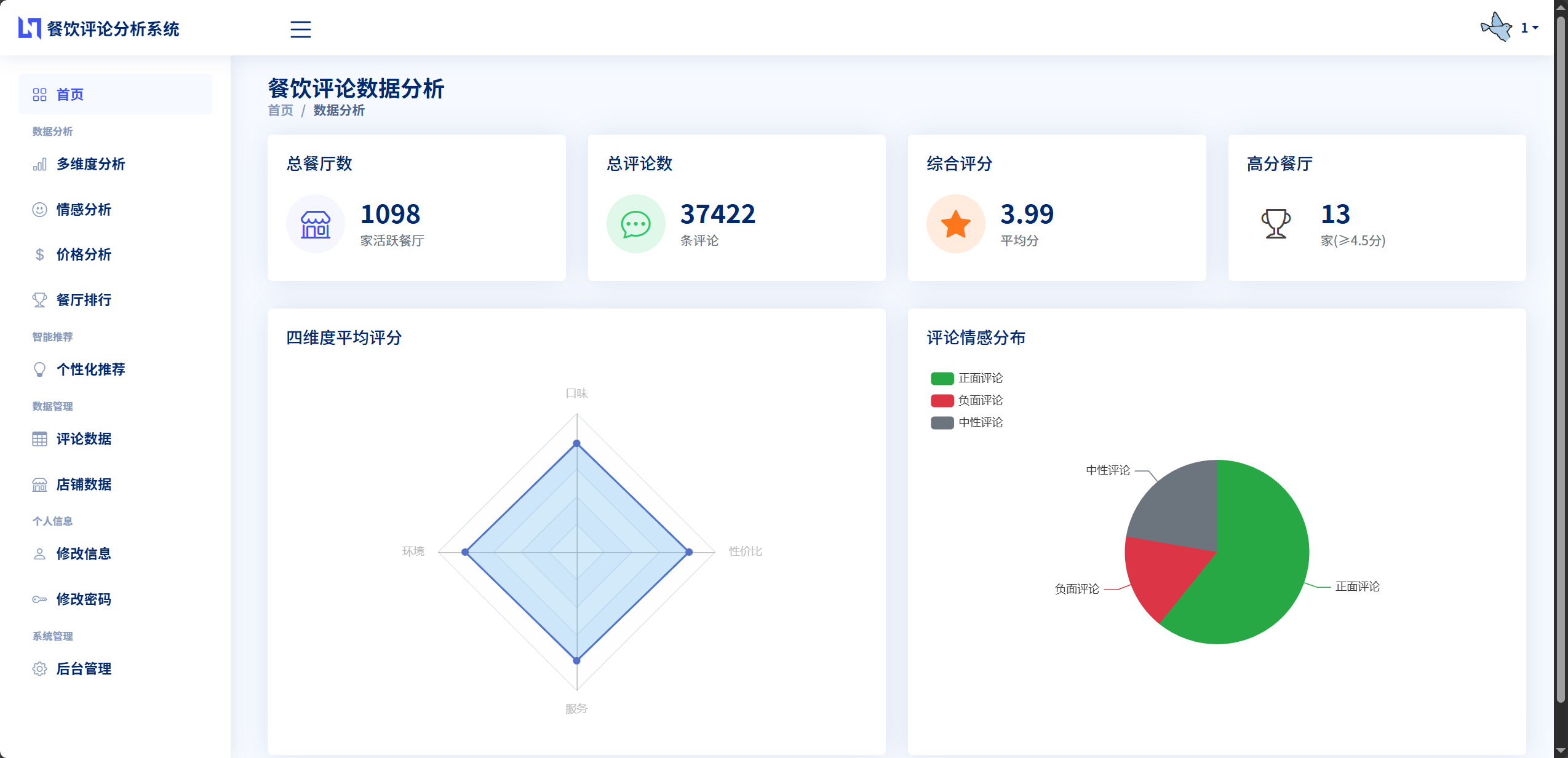Open the 数据管理 section in the sidebar
The image size is (1568, 758).
[52, 406]
